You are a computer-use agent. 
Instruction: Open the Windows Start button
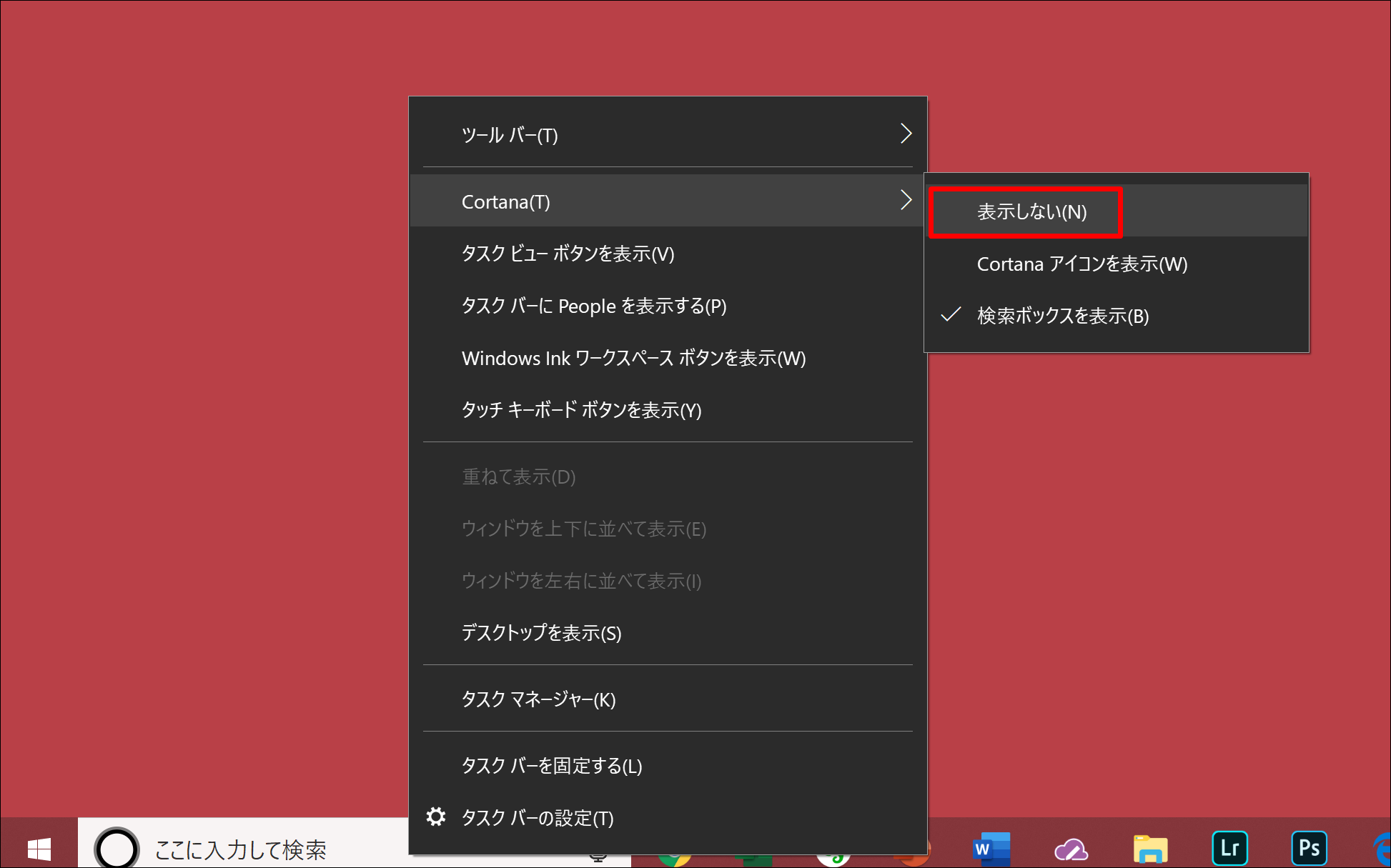click(39, 849)
